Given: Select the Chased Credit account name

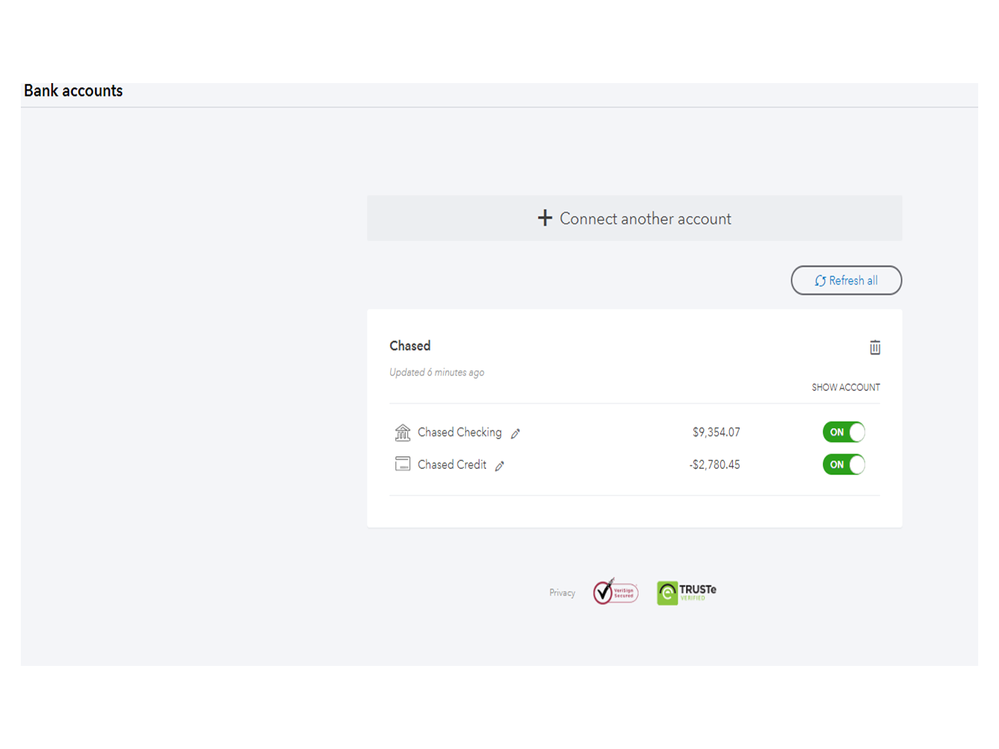Looking at the screenshot, I should click(x=452, y=464).
